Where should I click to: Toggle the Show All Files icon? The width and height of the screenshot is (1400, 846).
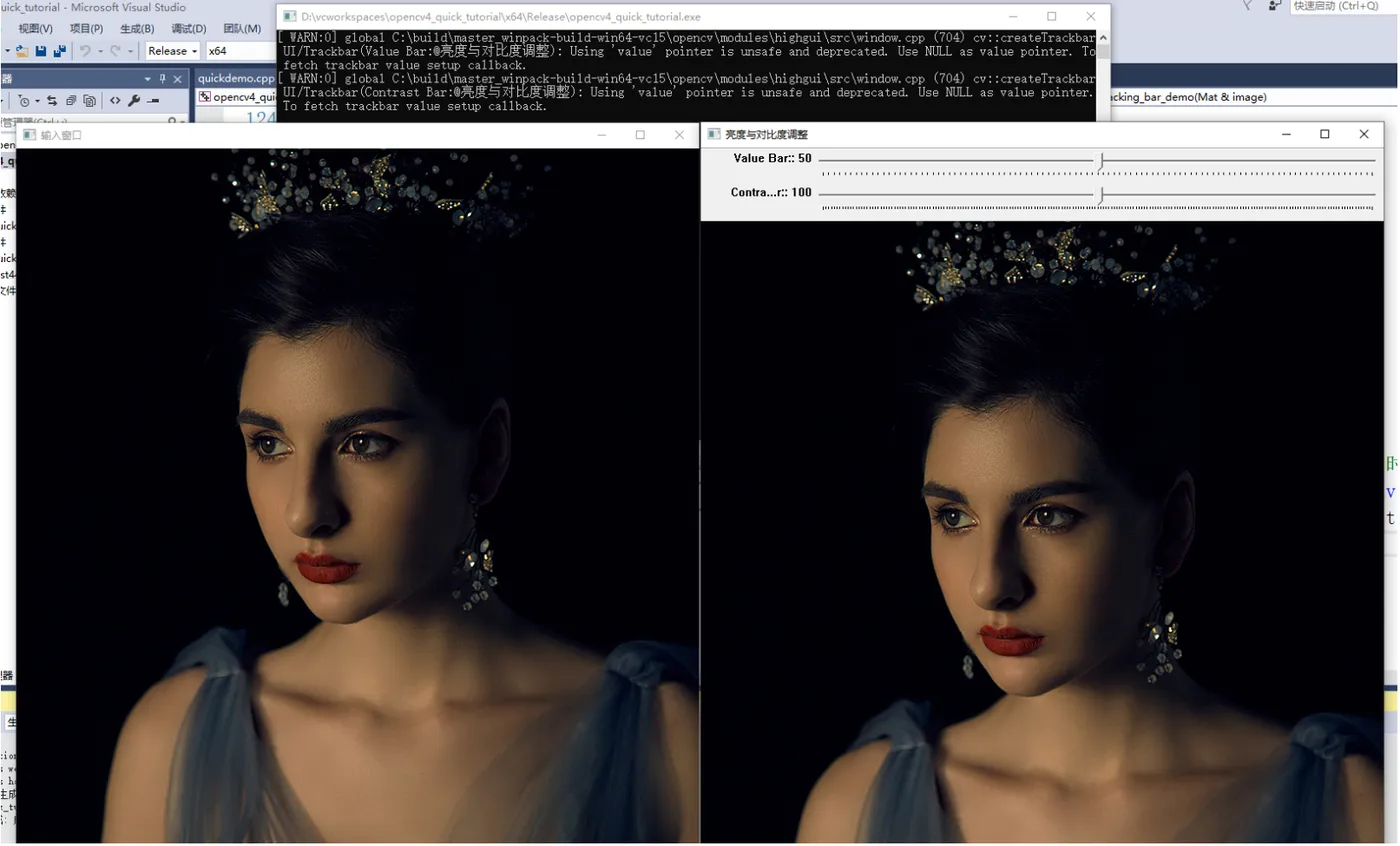pos(89,101)
